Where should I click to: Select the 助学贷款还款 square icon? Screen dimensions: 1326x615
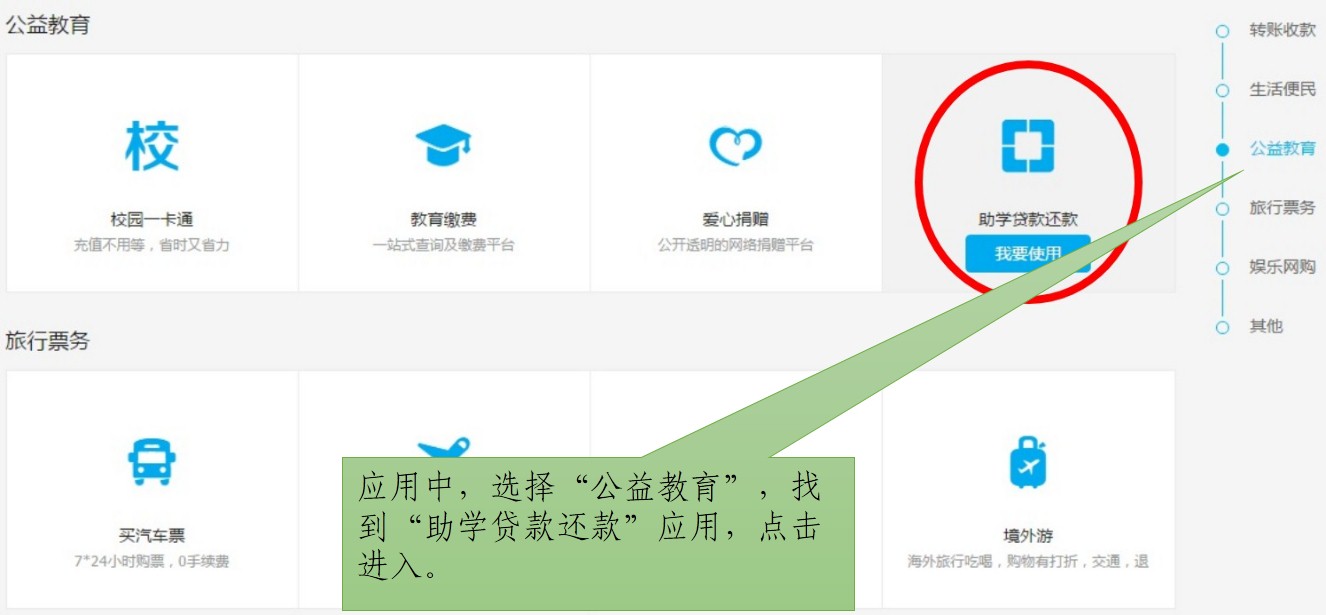[x=1028, y=146]
